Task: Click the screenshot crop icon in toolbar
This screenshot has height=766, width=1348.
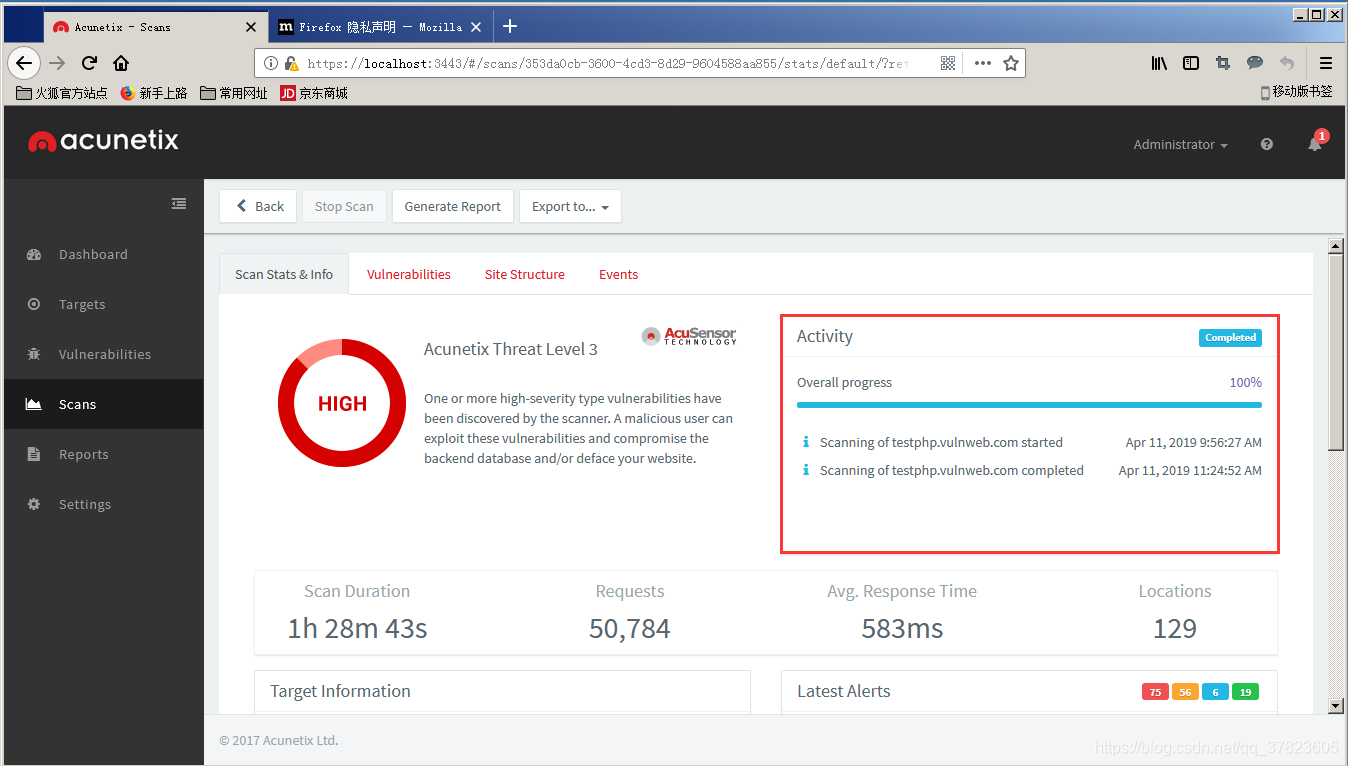Action: click(x=1223, y=63)
